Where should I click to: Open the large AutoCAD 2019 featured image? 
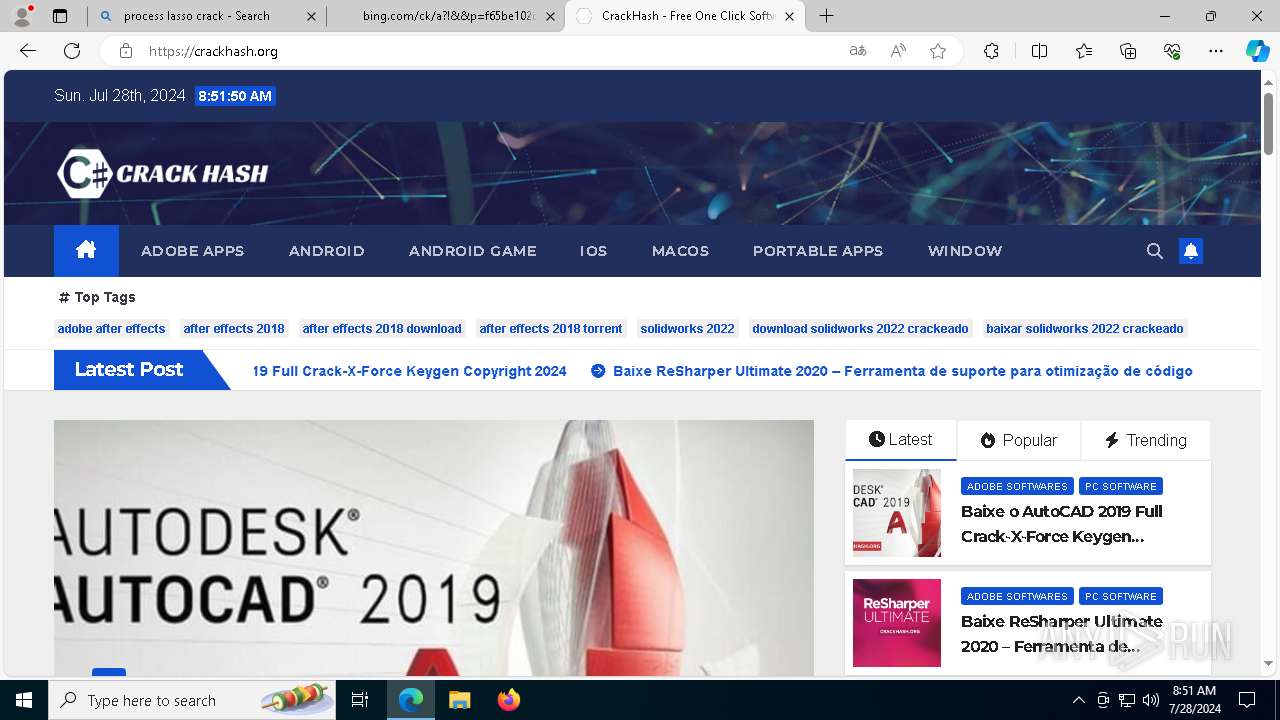click(x=434, y=548)
